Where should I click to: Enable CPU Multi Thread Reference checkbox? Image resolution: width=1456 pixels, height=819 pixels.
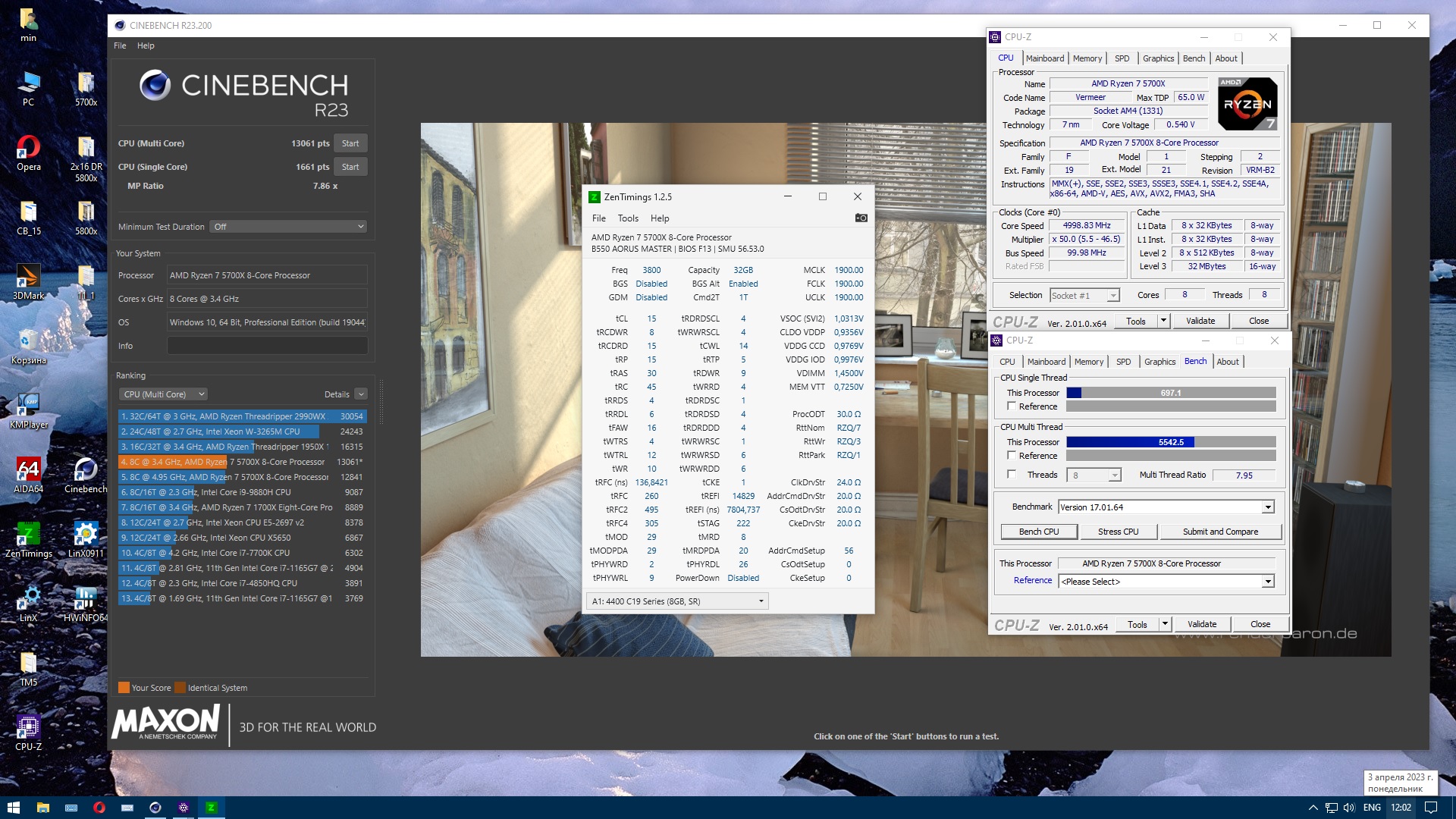(1012, 456)
